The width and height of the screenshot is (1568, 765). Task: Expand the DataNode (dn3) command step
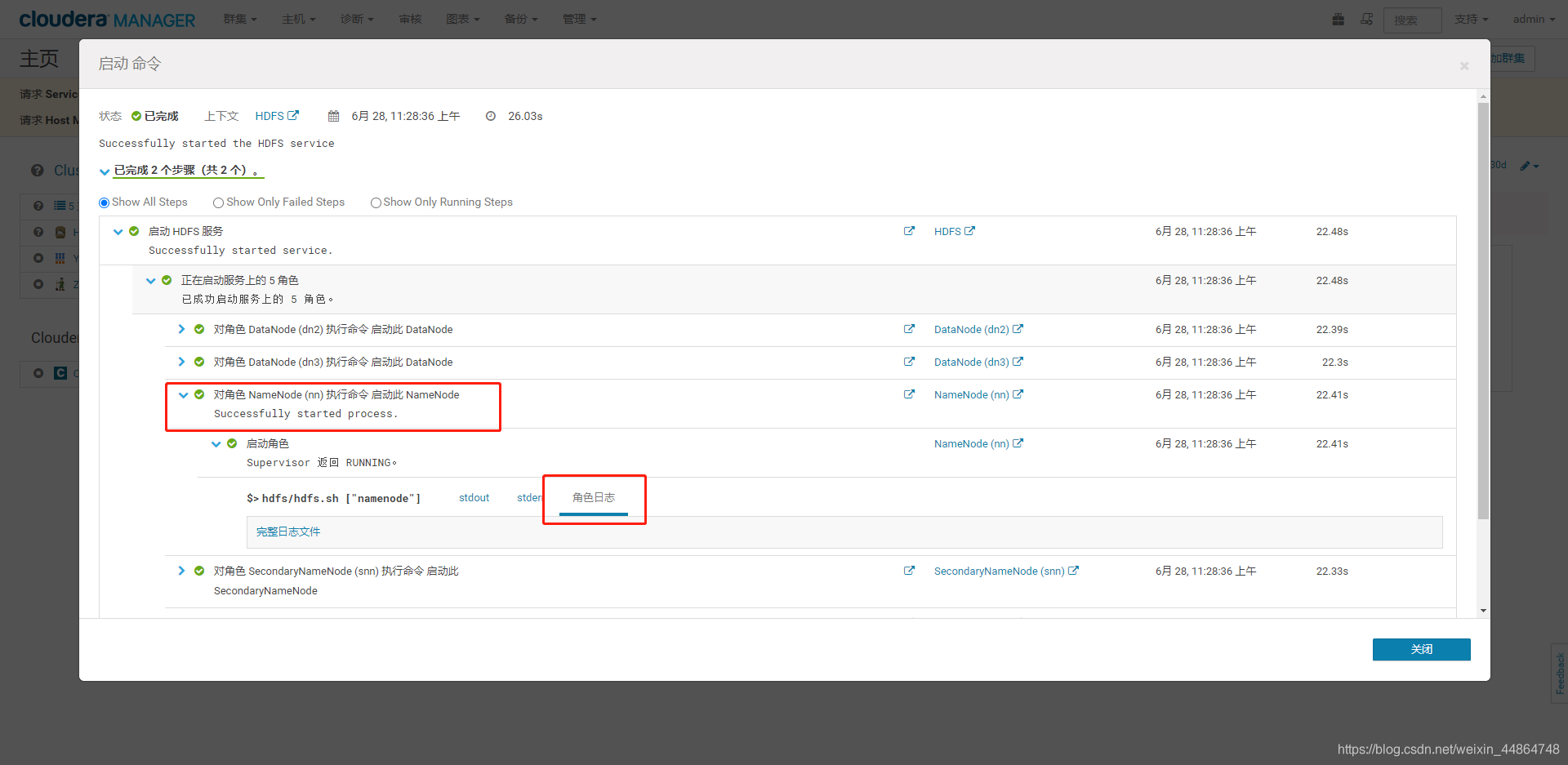(x=181, y=362)
